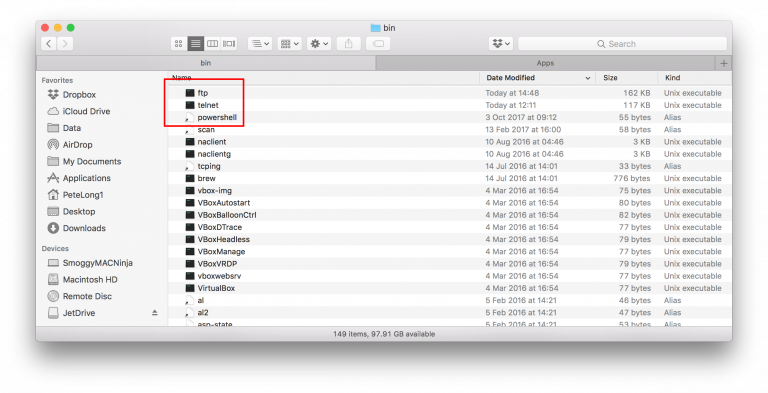
Task: Open the Action gear dropdown menu
Action: point(319,44)
